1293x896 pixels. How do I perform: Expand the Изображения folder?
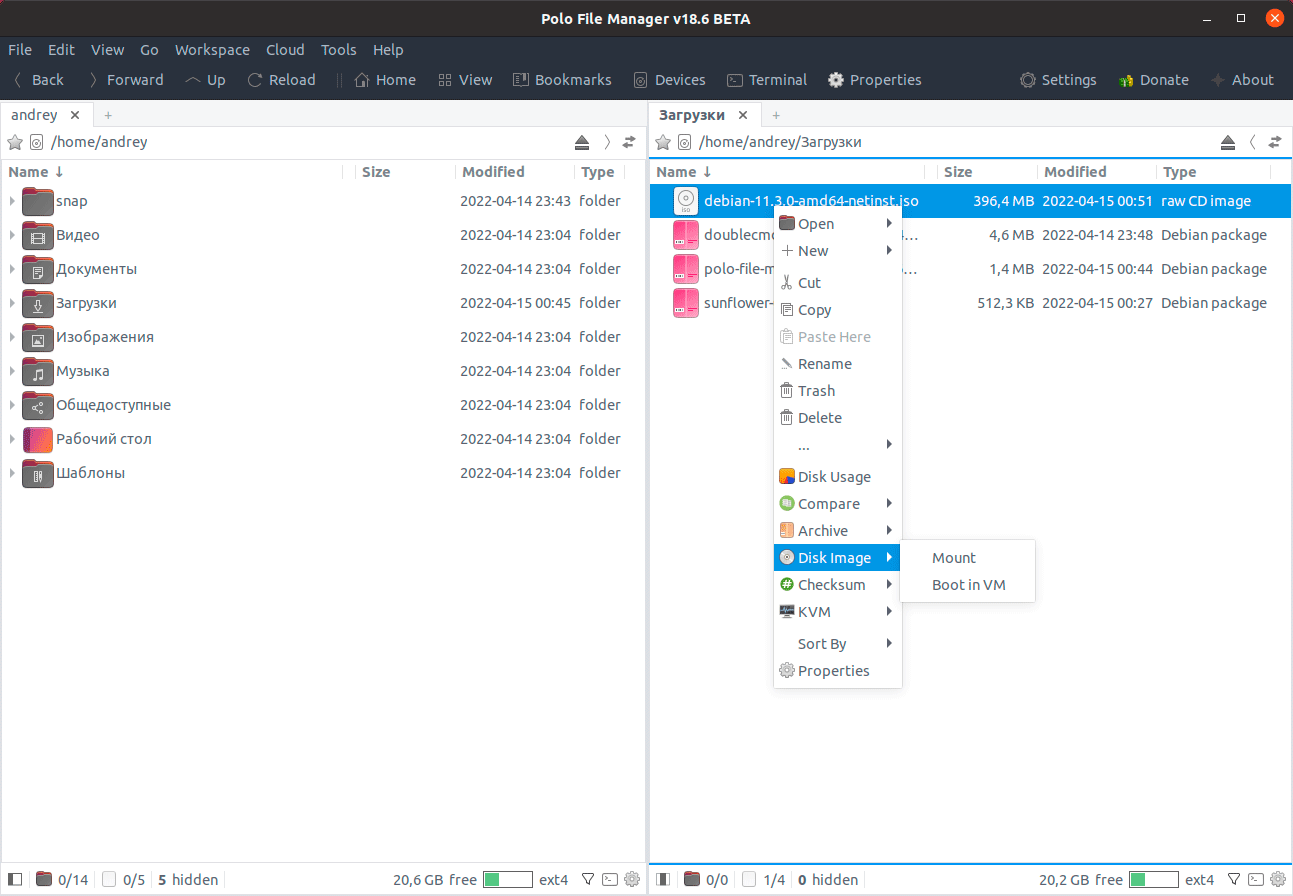point(12,337)
